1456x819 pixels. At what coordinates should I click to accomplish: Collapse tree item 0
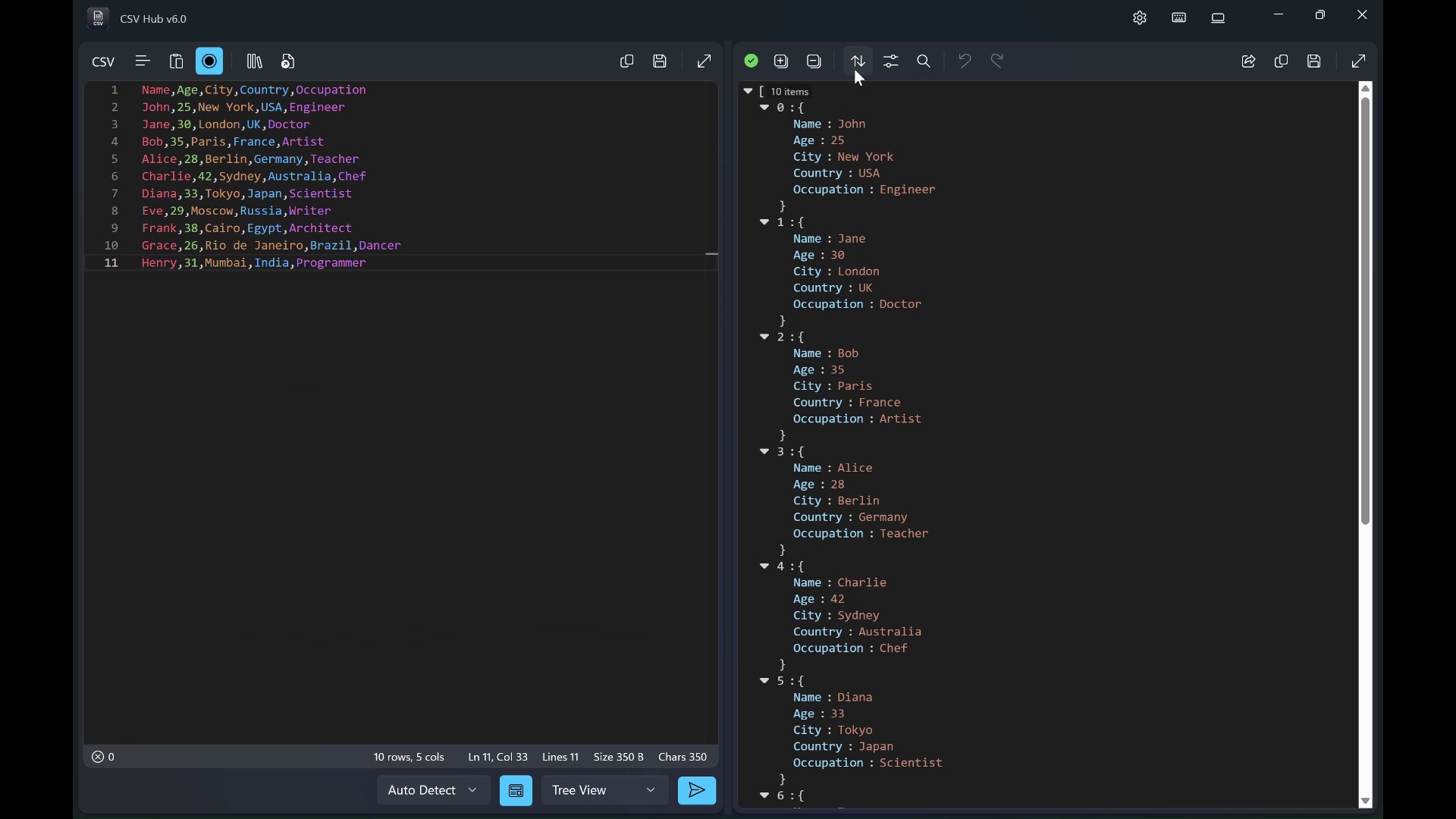coord(766,108)
